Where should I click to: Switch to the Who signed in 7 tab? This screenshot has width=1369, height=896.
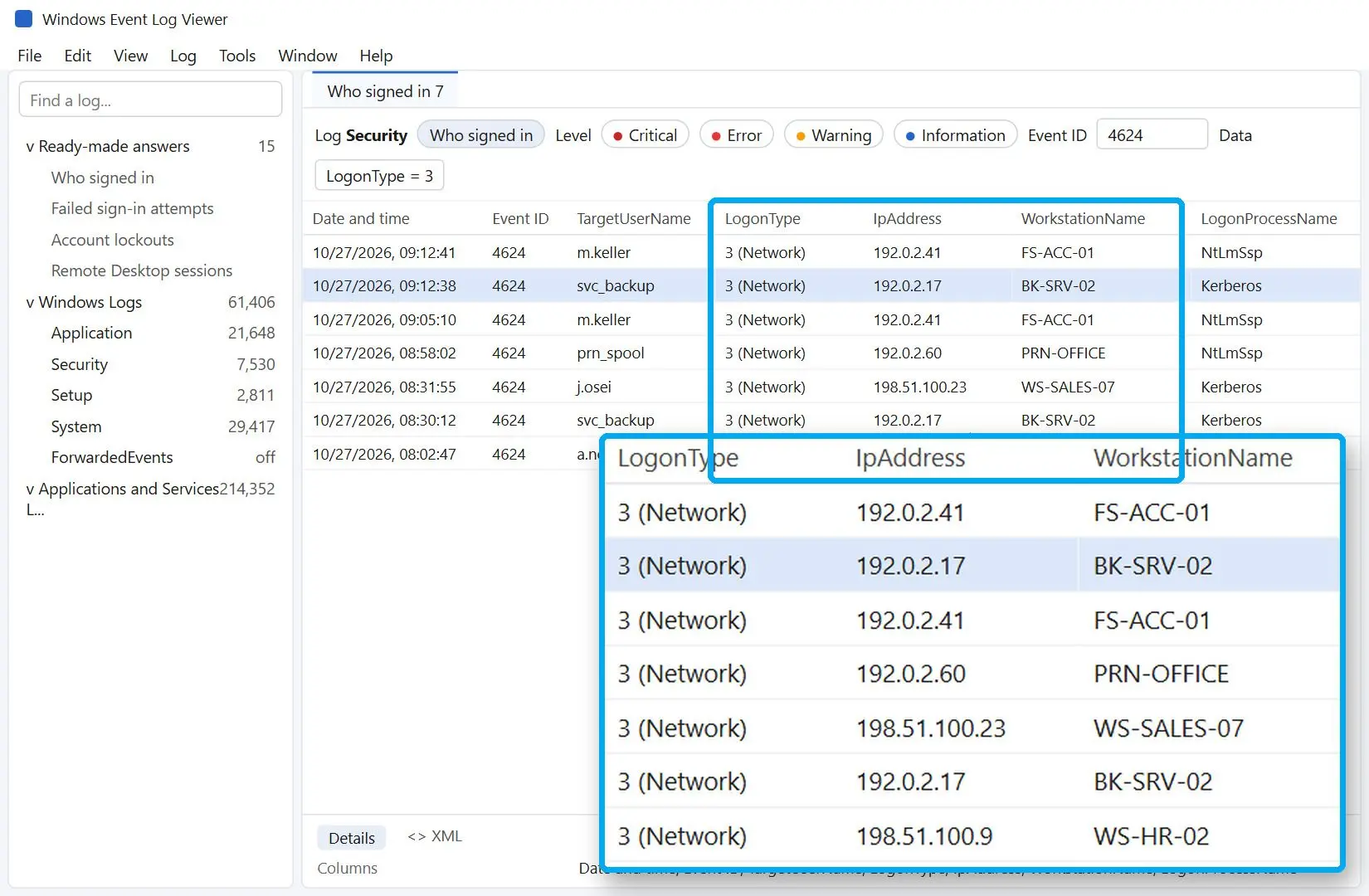click(x=385, y=90)
